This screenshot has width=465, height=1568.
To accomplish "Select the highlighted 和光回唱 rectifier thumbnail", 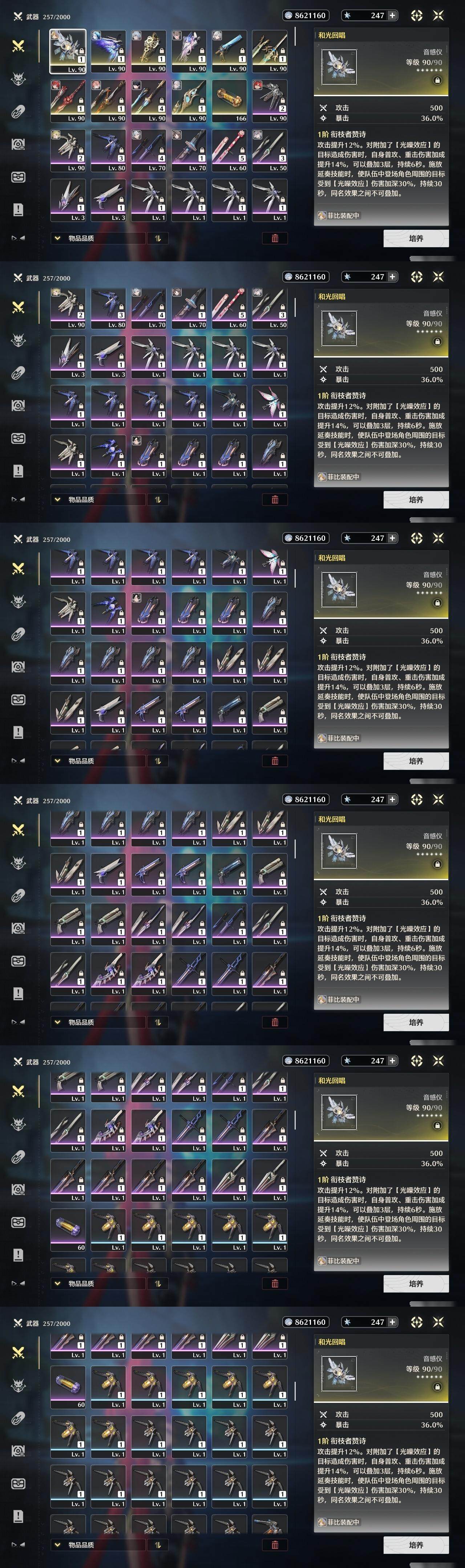I will point(68,52).
